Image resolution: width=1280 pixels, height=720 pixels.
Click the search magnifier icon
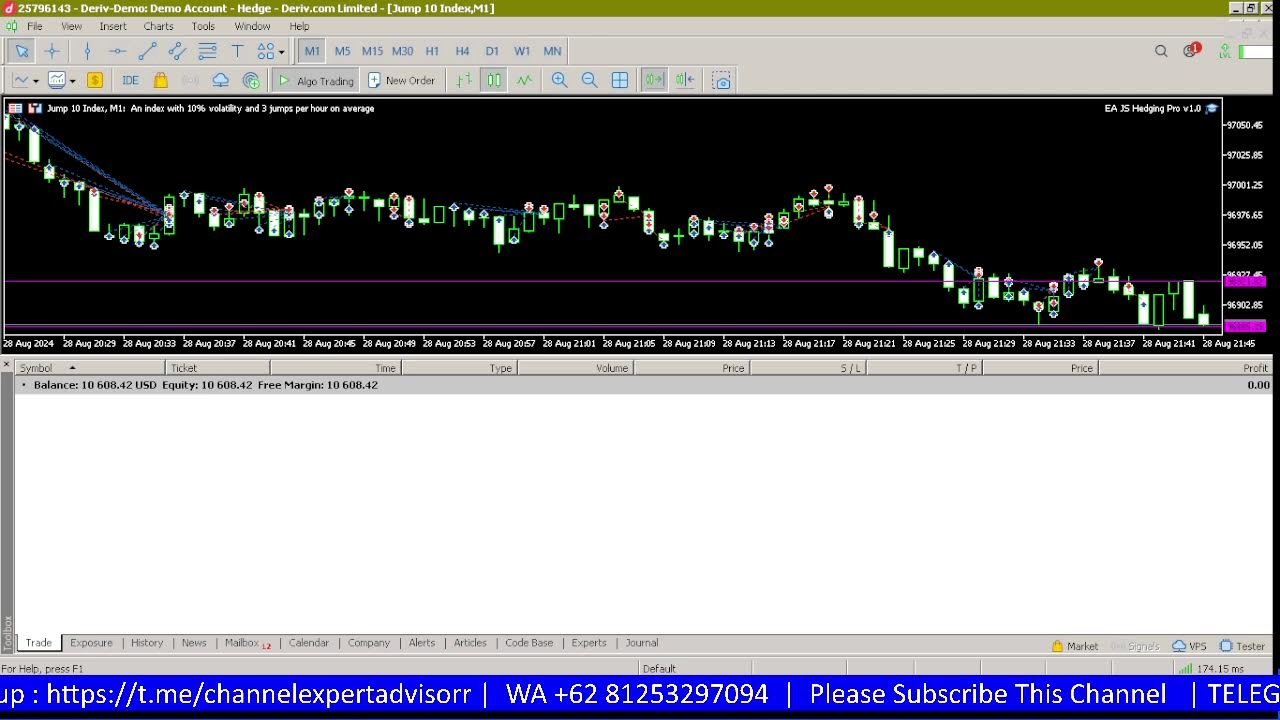[x=1161, y=51]
